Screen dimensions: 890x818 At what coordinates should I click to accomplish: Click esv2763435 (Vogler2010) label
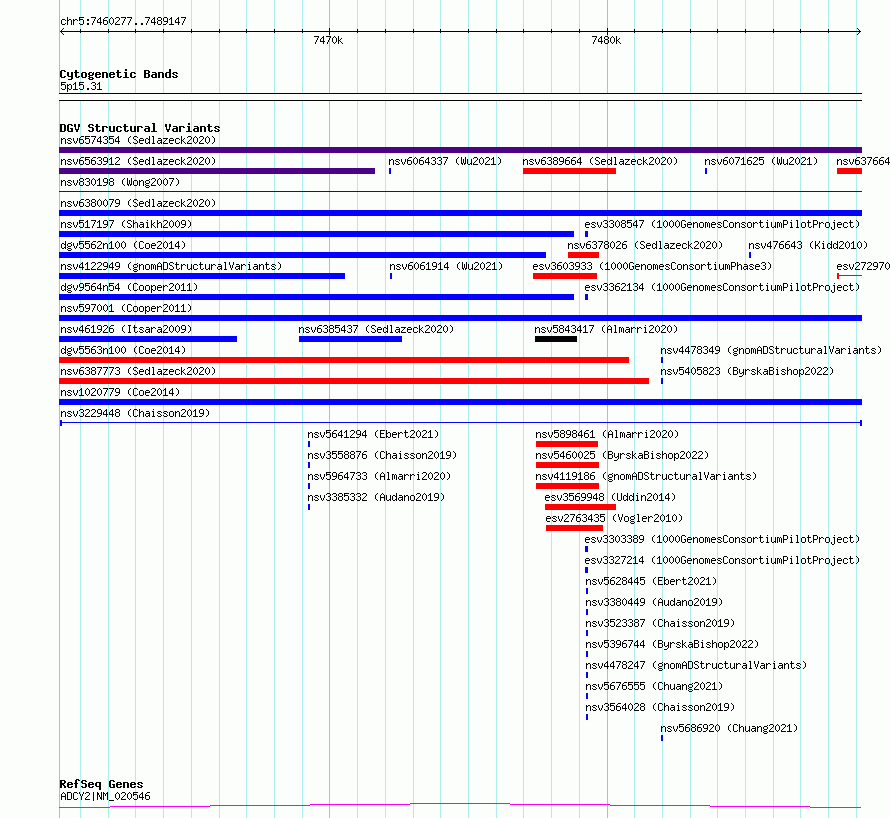tap(614, 518)
